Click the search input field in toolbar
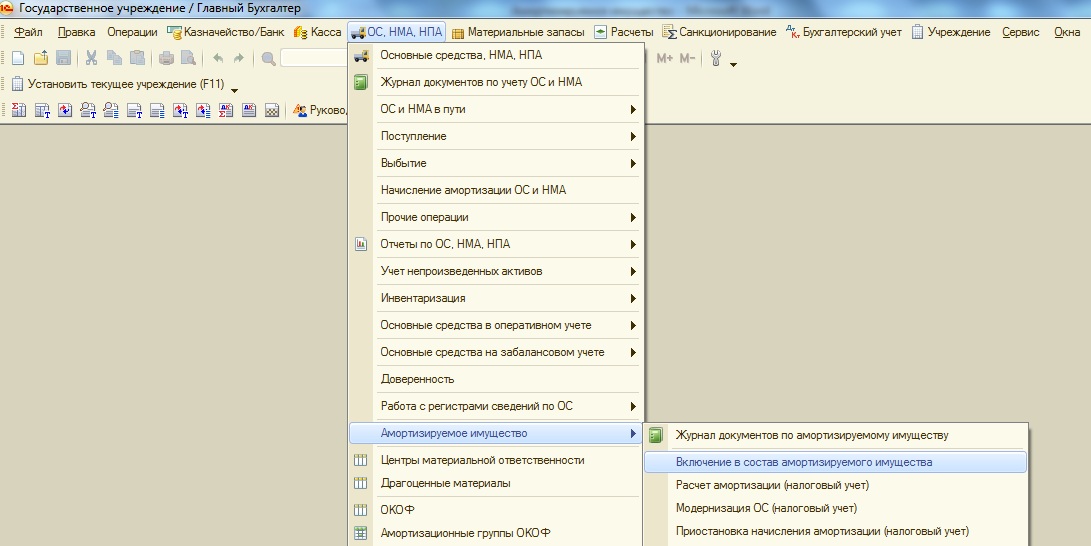Image resolution: width=1091 pixels, height=546 pixels. pyautogui.click(x=315, y=59)
